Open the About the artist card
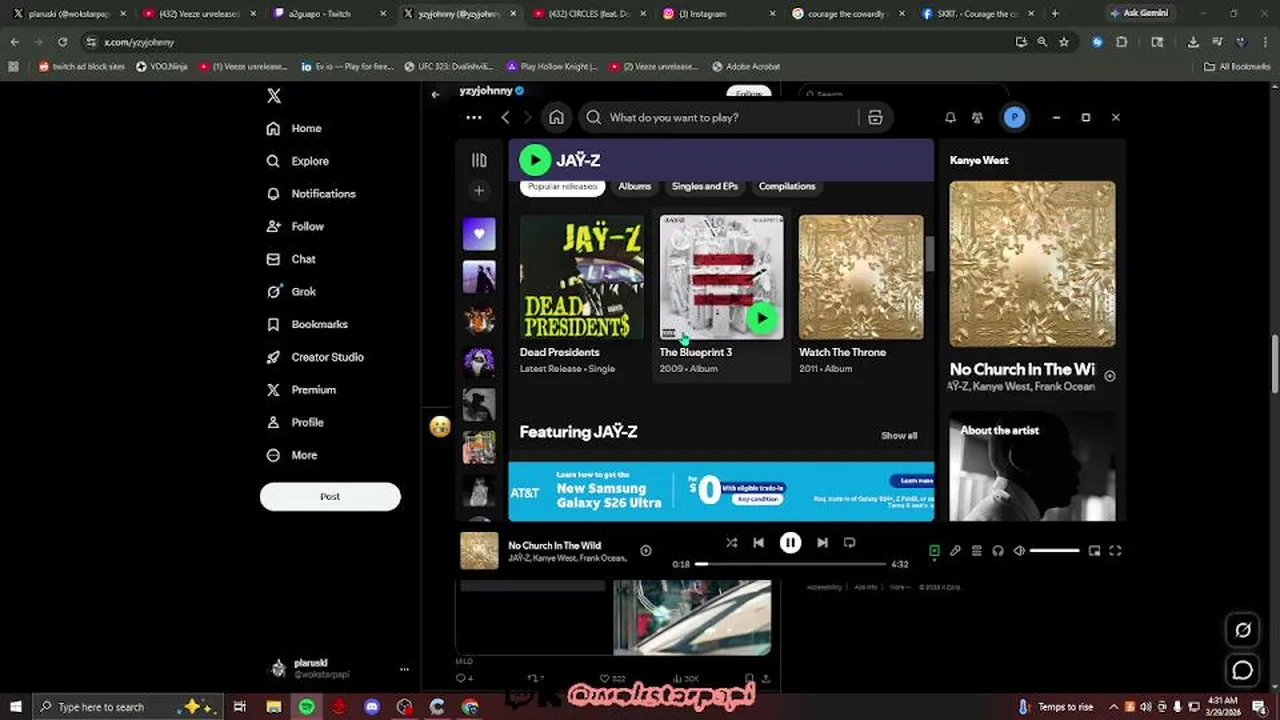The width and height of the screenshot is (1280, 720). point(1032,466)
